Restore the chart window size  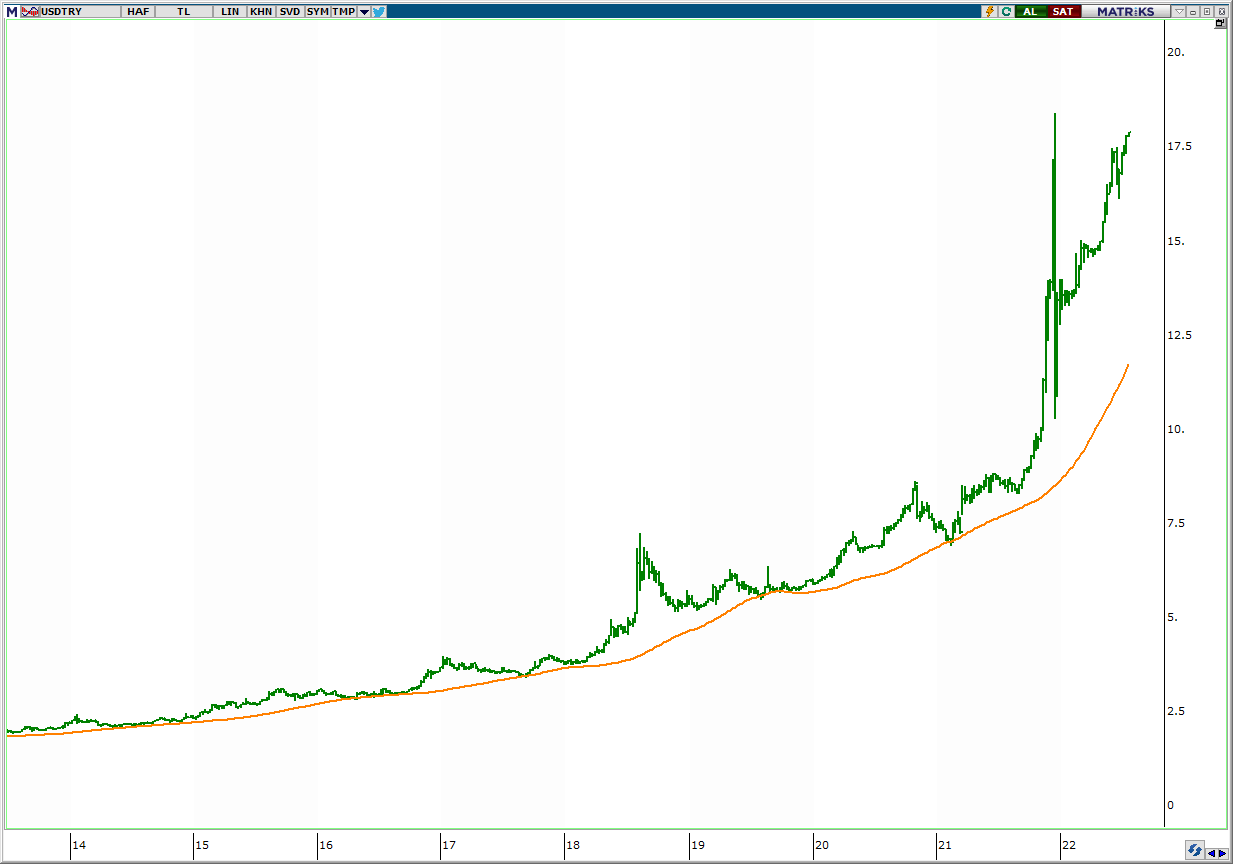pos(1207,11)
